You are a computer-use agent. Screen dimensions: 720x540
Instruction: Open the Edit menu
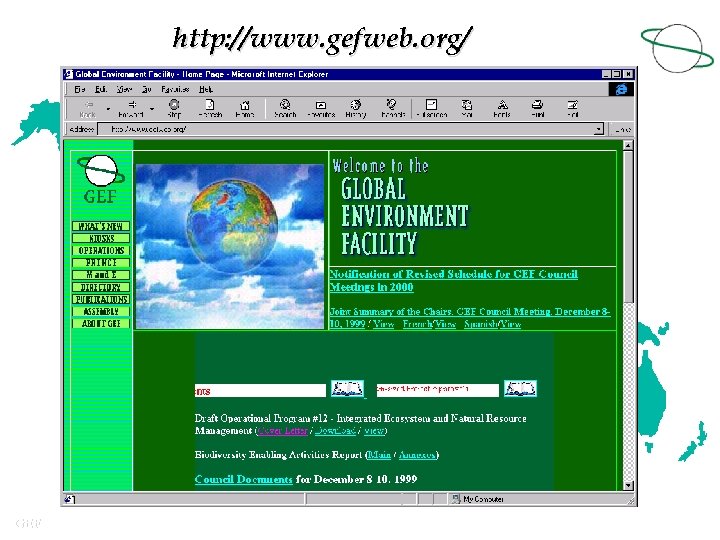click(x=101, y=89)
